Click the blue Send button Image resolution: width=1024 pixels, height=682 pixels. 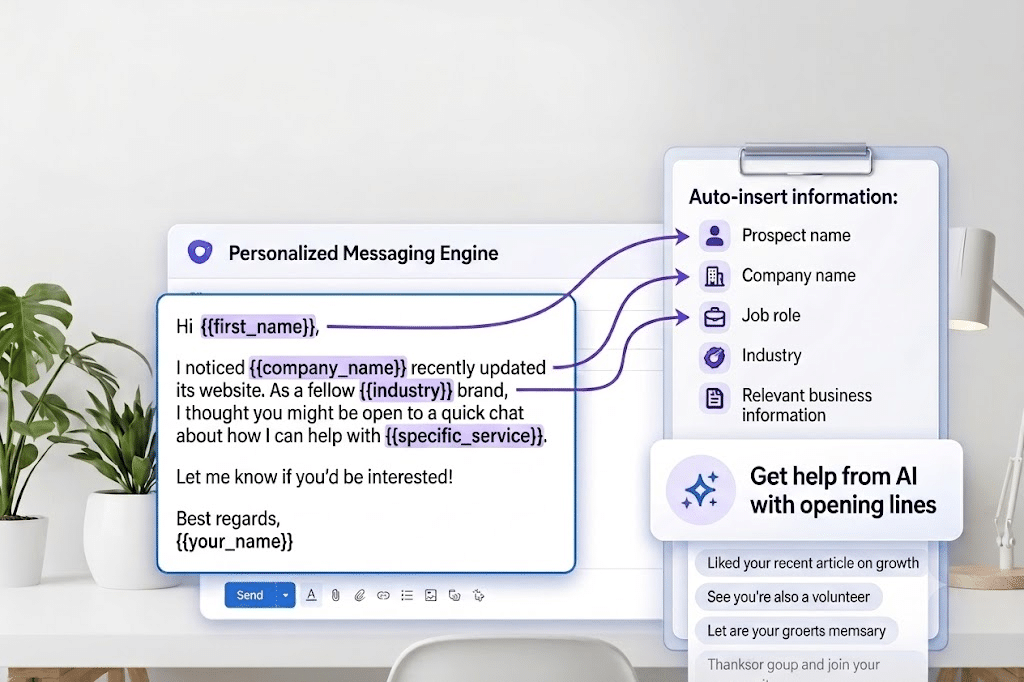tap(250, 595)
